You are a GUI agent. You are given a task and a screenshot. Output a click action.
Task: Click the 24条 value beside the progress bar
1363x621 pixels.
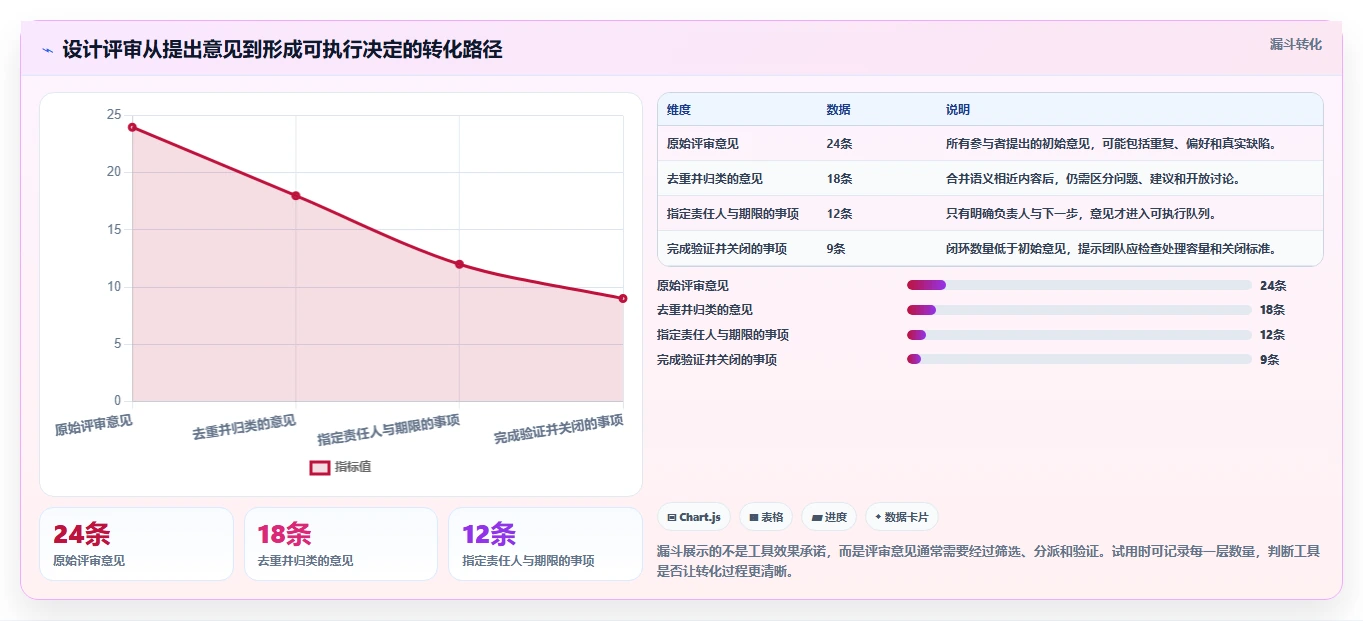coord(1273,285)
